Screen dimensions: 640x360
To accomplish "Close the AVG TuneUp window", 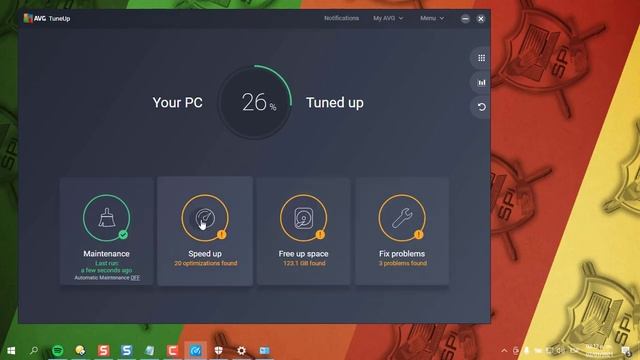I will coord(481,19).
